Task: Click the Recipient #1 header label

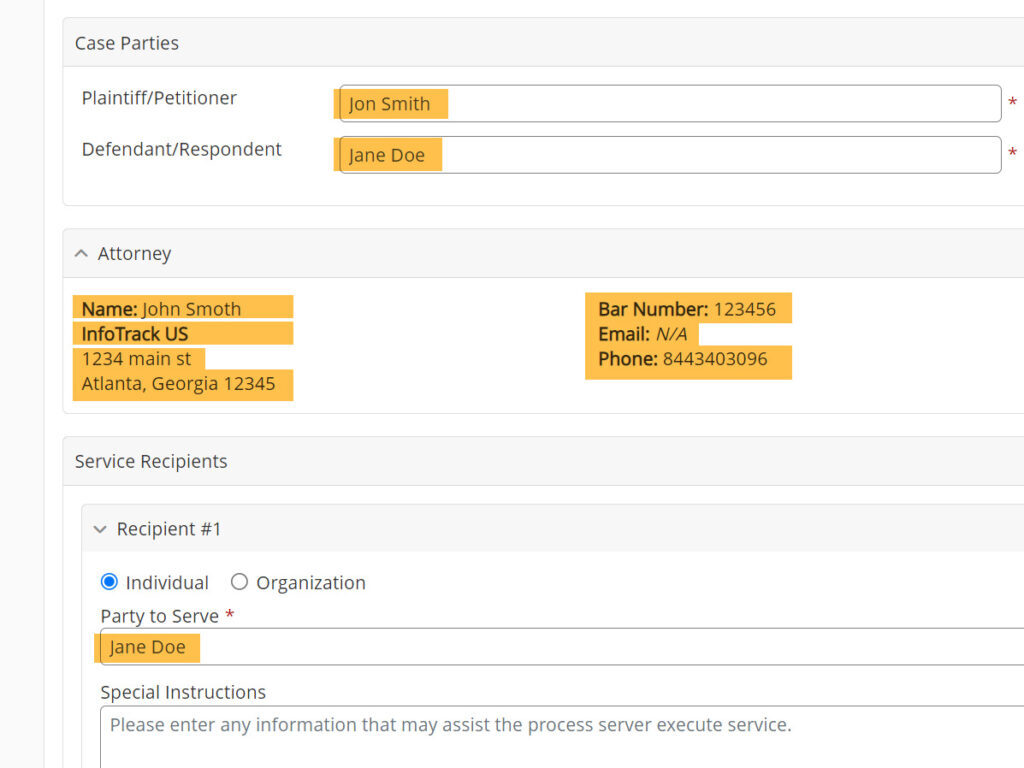Action: pyautogui.click(x=168, y=529)
